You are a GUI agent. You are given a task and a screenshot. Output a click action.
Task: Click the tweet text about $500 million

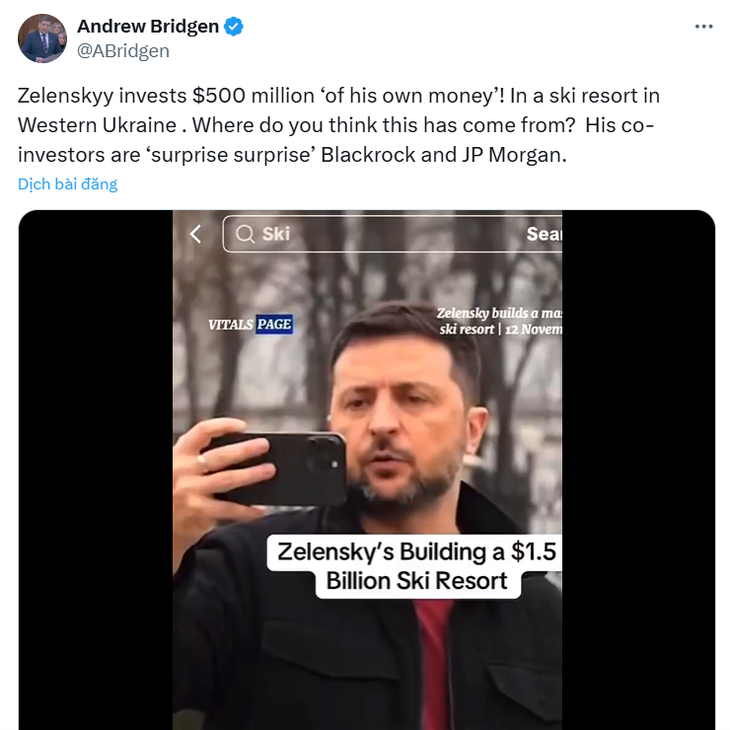(338, 125)
